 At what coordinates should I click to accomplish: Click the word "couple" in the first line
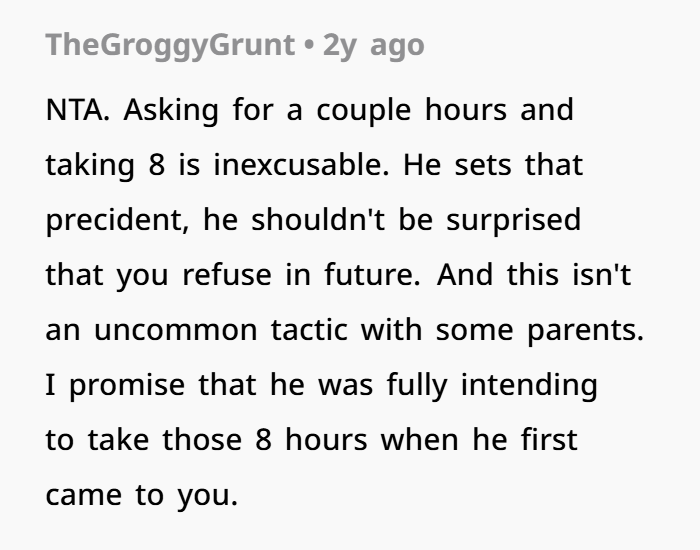[x=363, y=111]
